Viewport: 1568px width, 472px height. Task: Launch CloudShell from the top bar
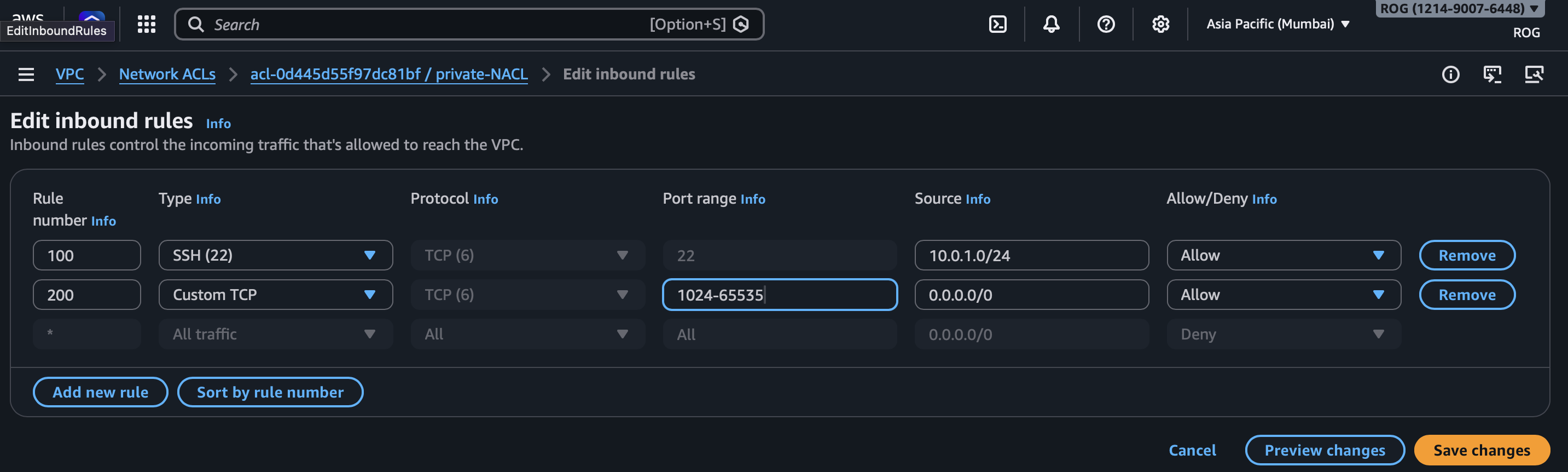point(997,24)
